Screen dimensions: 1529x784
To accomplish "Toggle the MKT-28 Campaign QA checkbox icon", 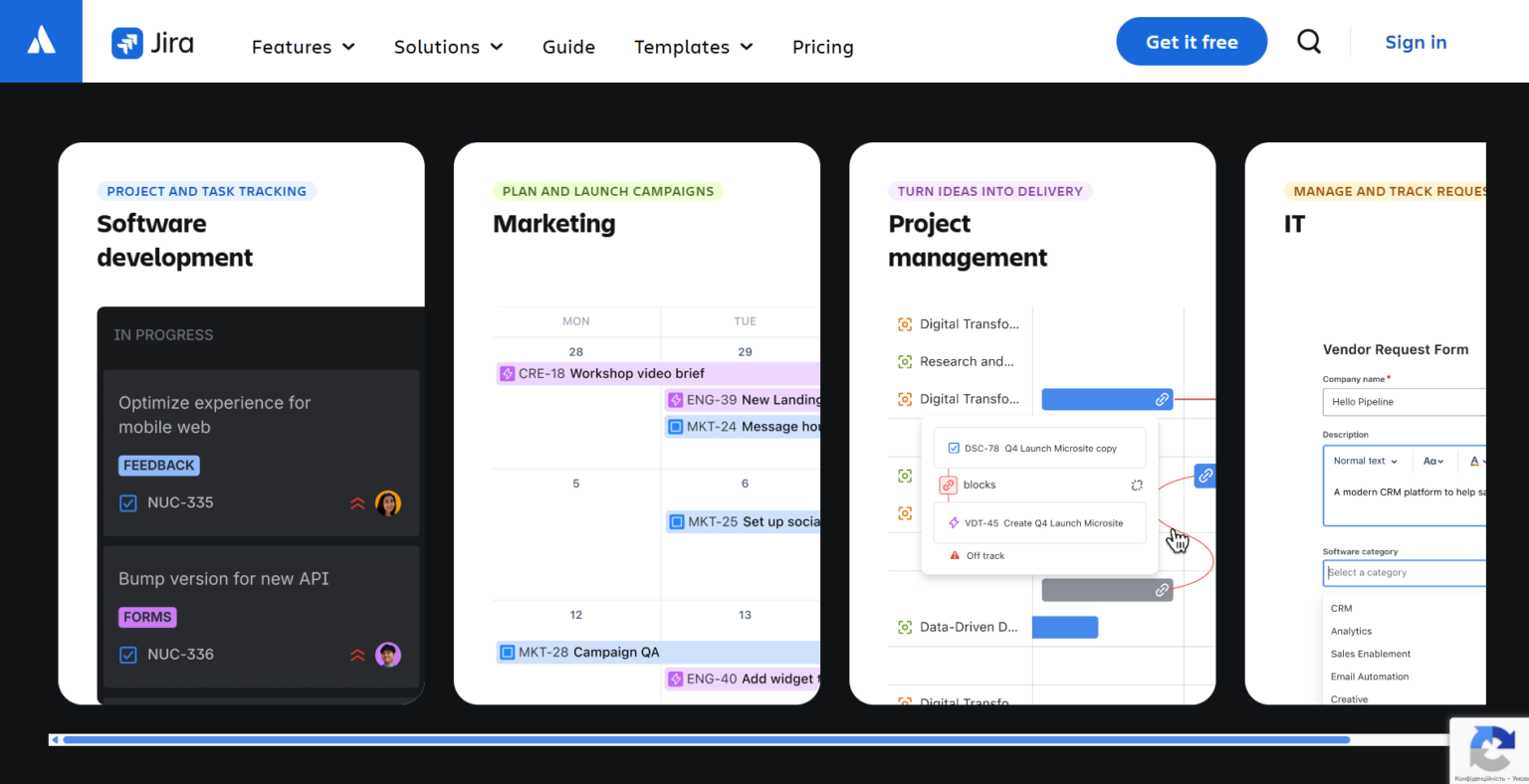I will pyautogui.click(x=508, y=653).
